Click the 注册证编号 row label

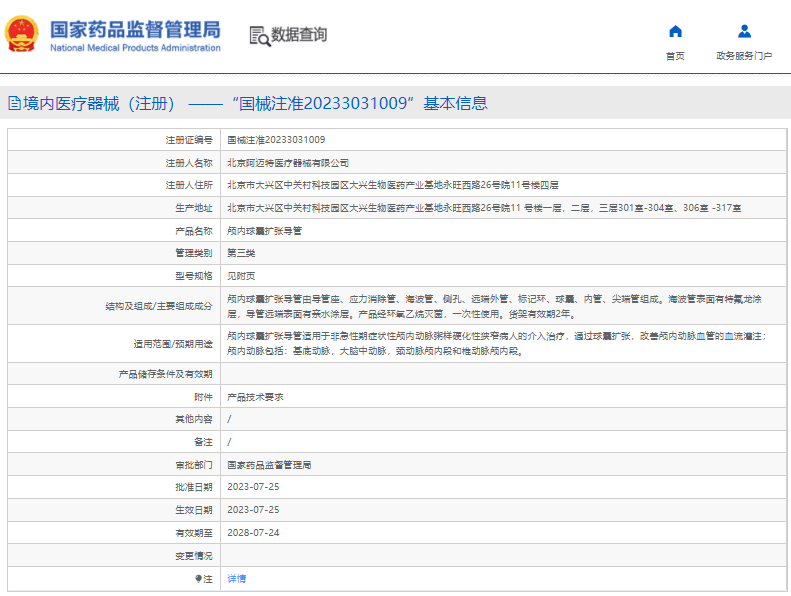(x=189, y=140)
